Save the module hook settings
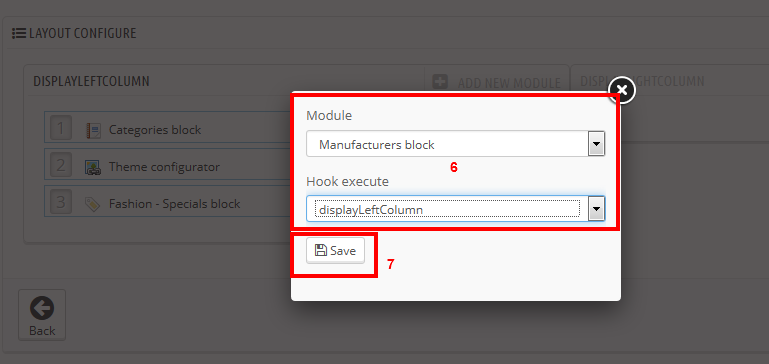The image size is (769, 364). coord(335,251)
